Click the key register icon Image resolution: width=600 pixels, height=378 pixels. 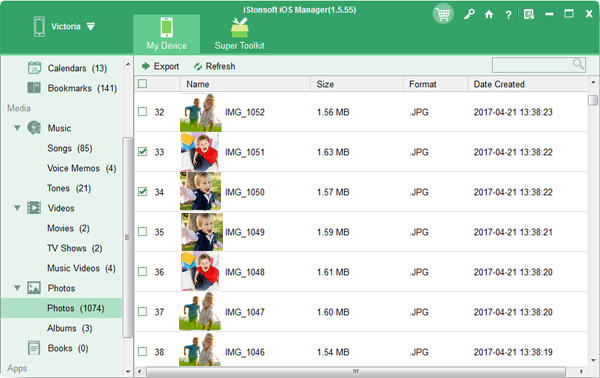(469, 15)
